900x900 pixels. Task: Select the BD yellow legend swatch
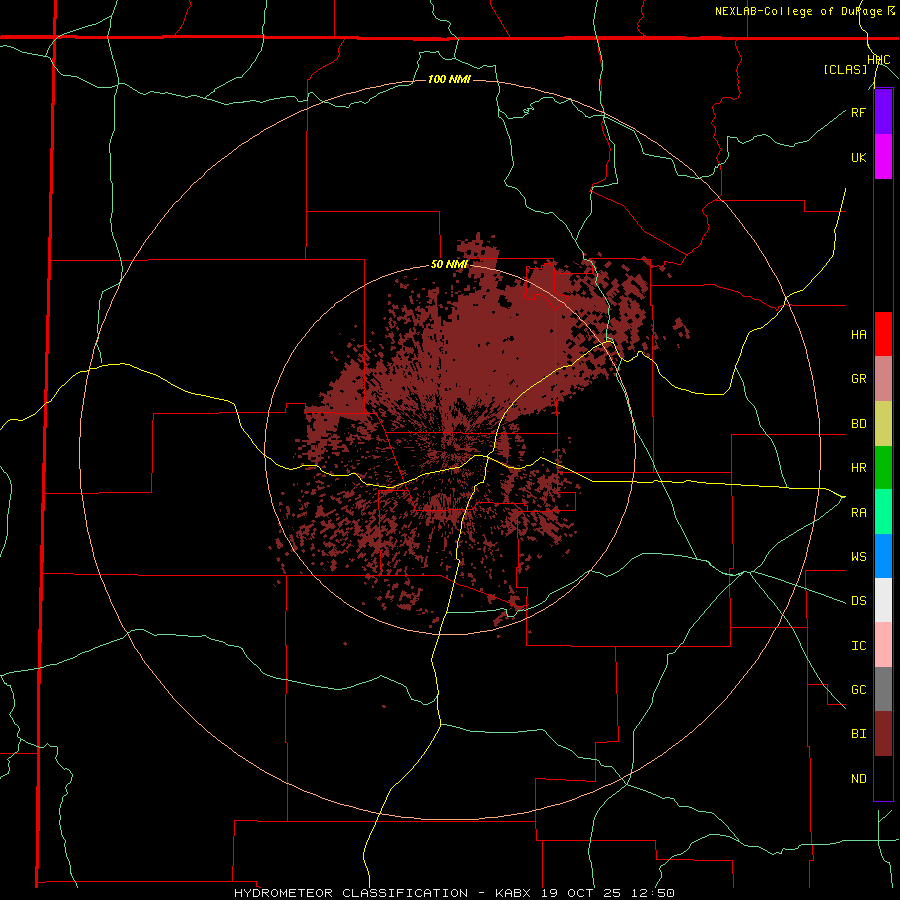pos(883,424)
